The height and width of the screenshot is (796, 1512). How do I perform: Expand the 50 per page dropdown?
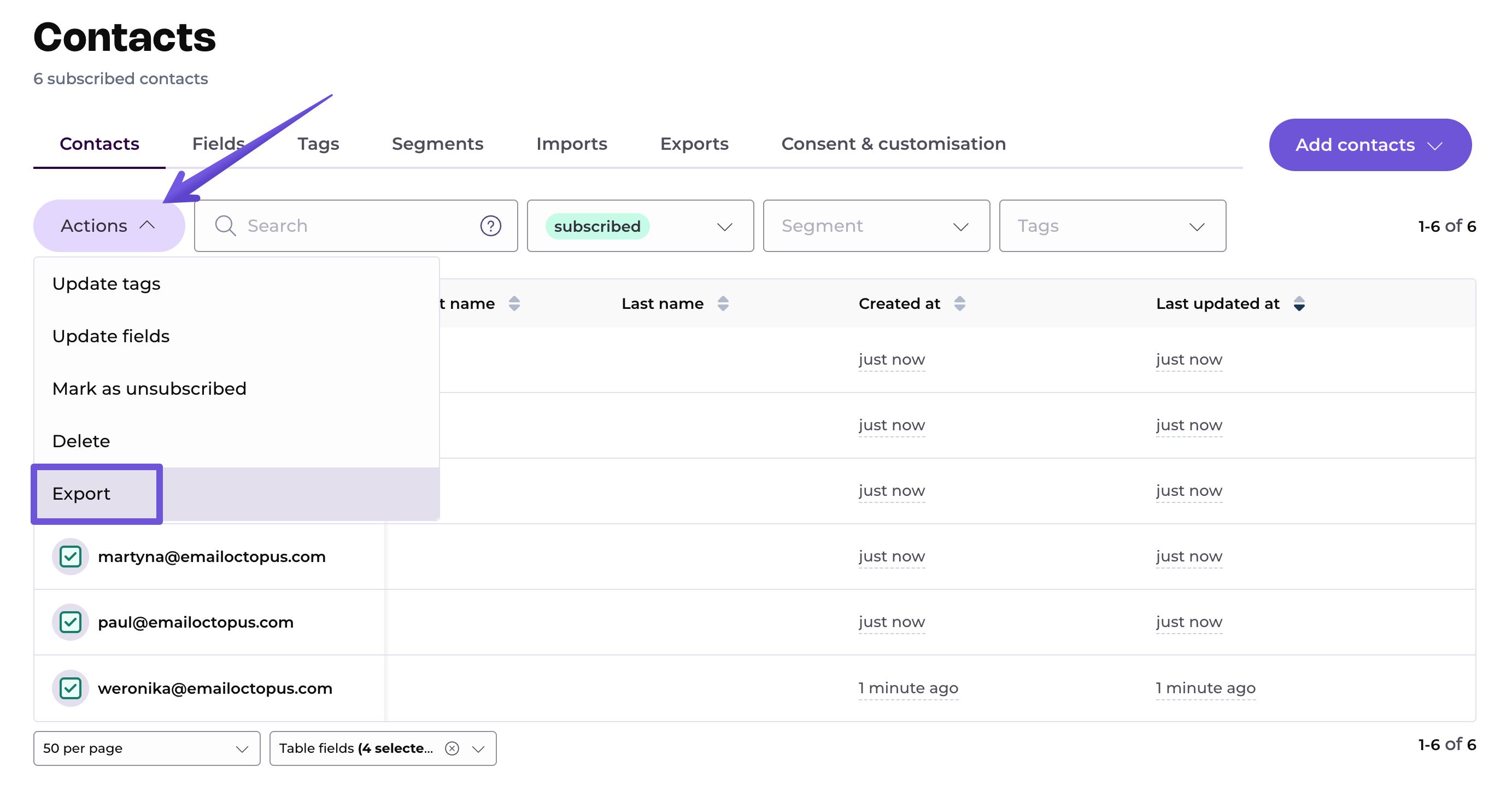pos(146,748)
